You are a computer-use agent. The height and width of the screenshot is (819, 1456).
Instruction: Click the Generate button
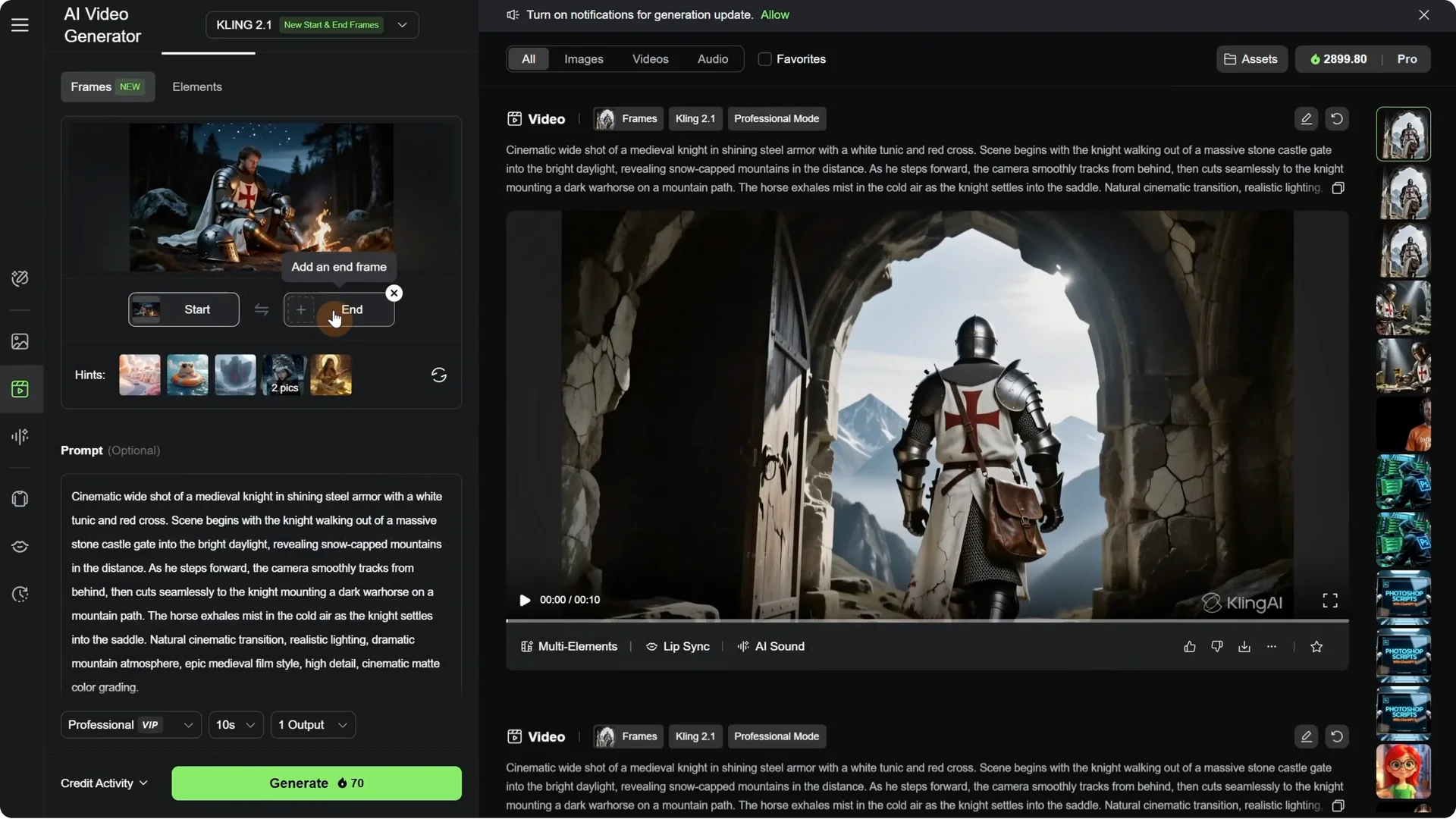316,783
